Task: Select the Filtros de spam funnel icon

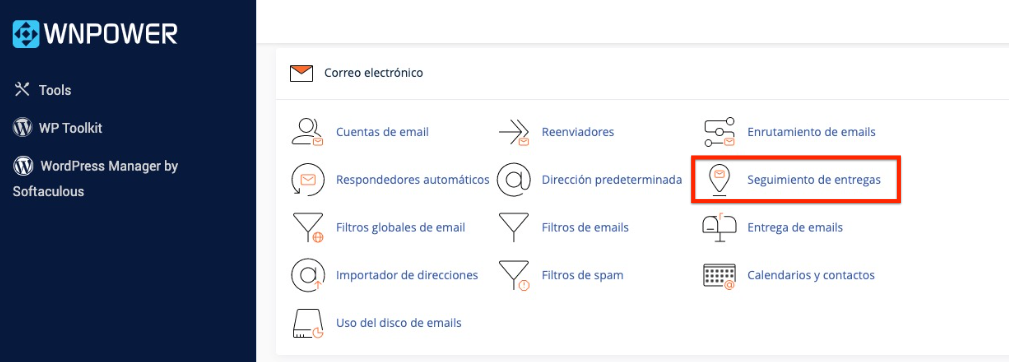Action: pos(514,275)
